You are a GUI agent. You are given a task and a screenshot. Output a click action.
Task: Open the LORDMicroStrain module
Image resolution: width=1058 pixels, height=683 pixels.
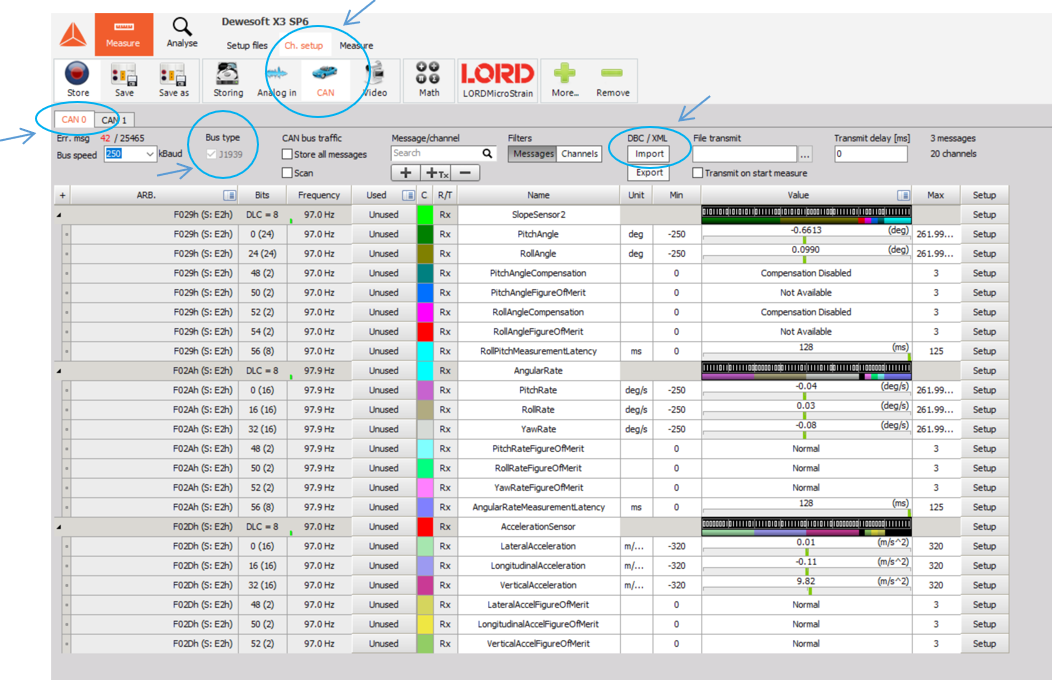(x=498, y=80)
